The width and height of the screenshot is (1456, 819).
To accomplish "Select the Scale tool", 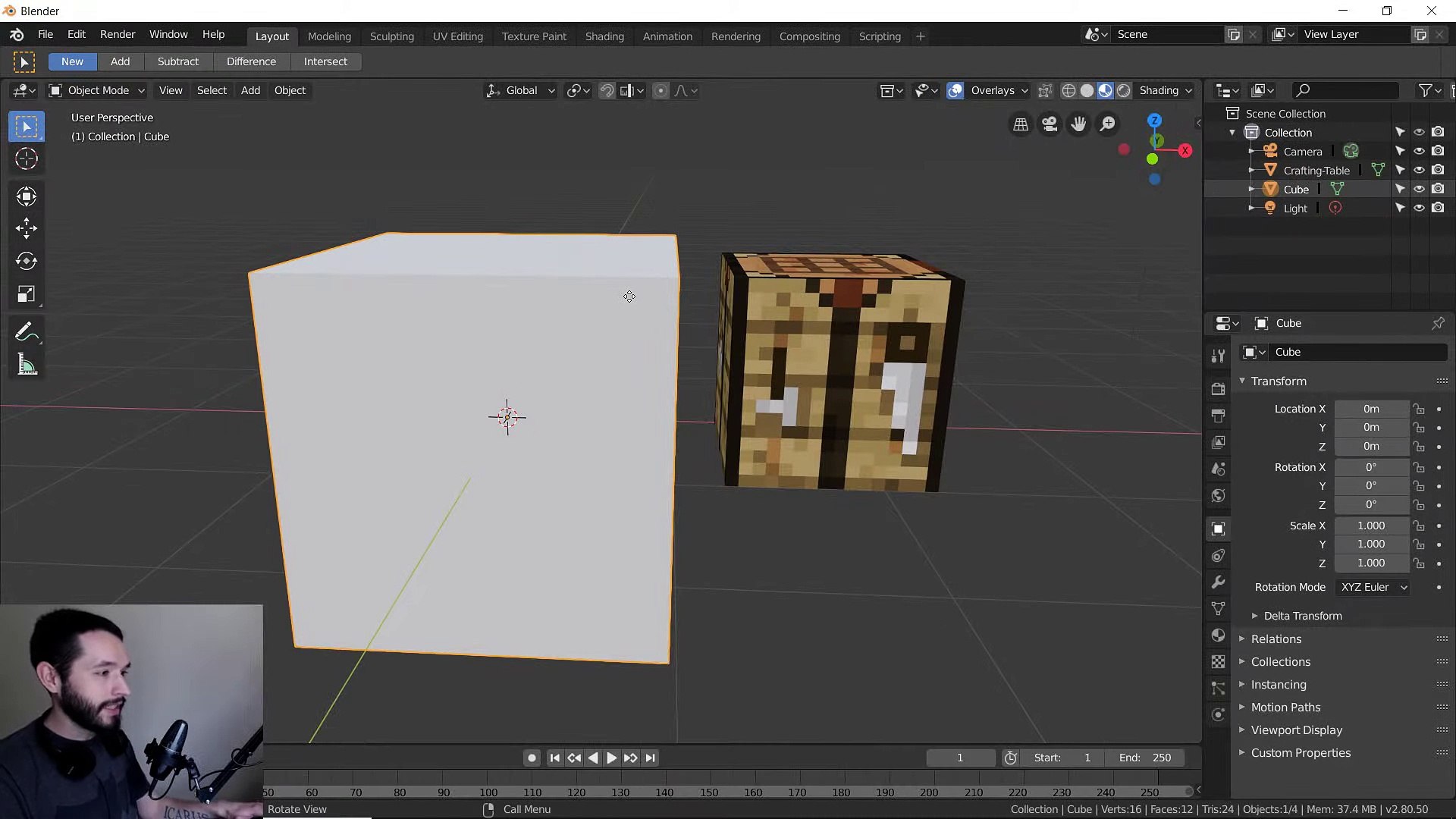I will [x=27, y=294].
